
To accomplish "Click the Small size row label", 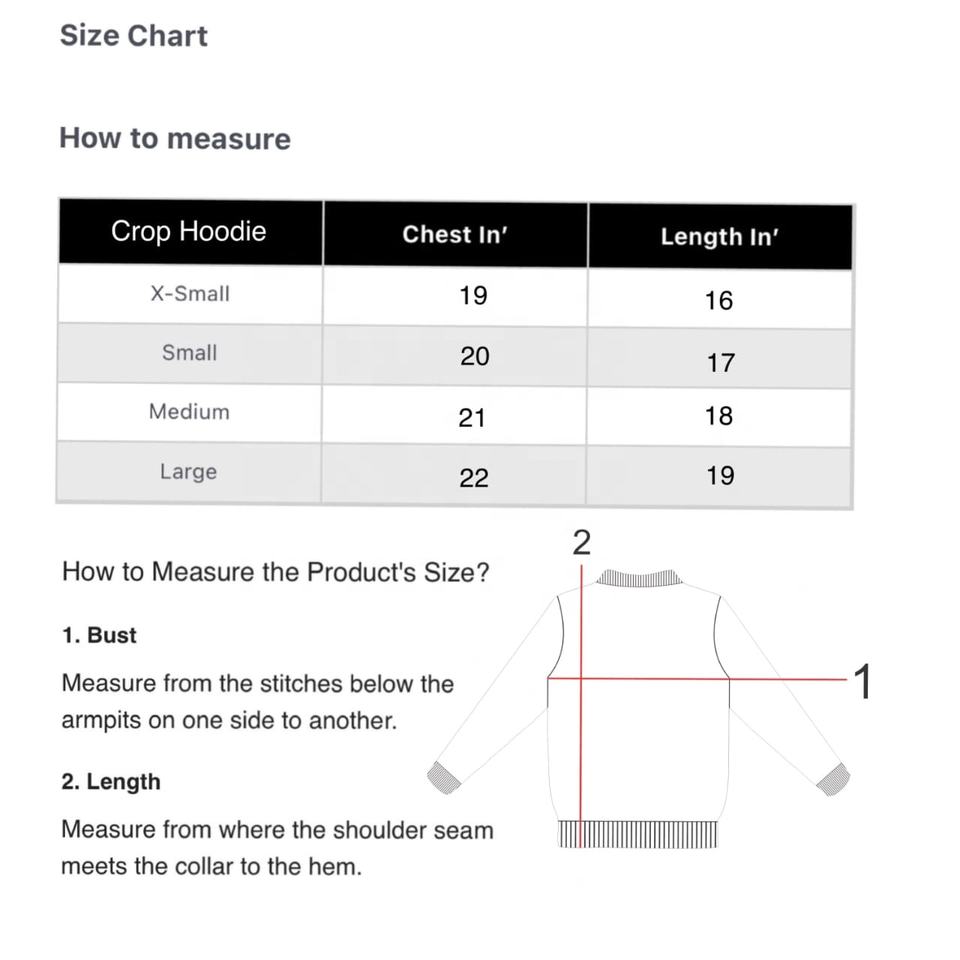I will click(190, 353).
